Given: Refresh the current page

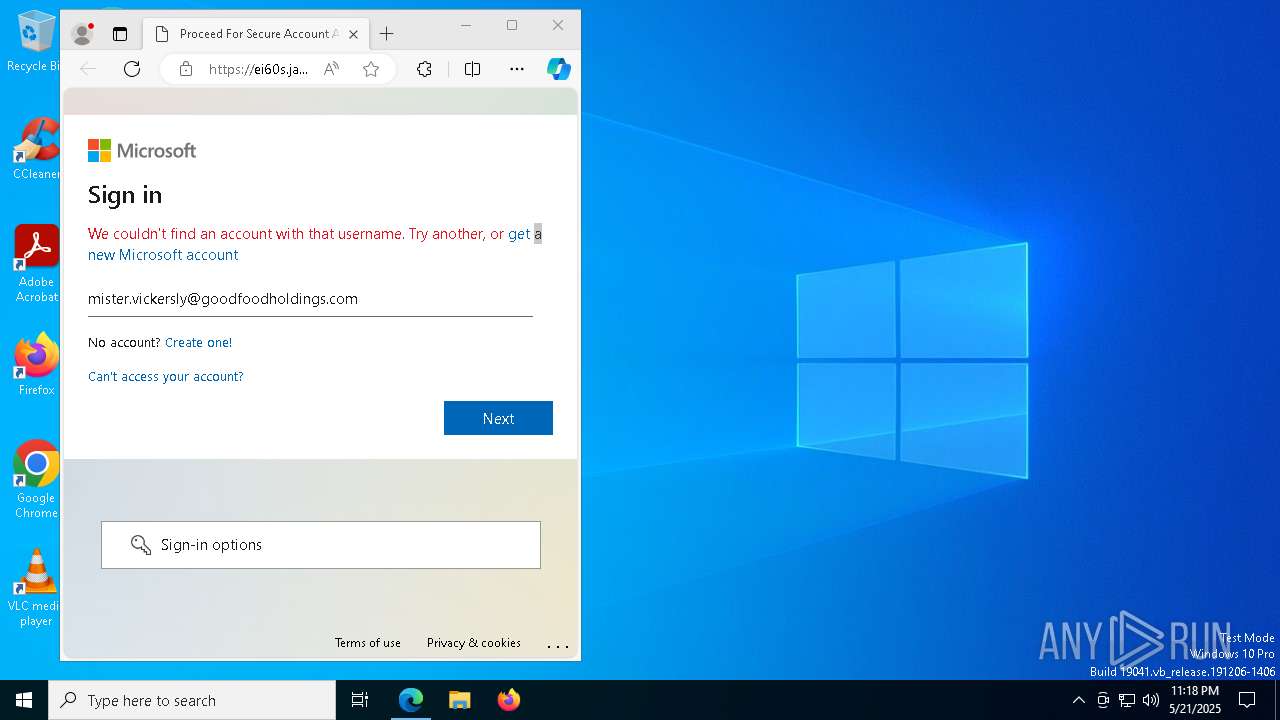Looking at the screenshot, I should click(132, 69).
